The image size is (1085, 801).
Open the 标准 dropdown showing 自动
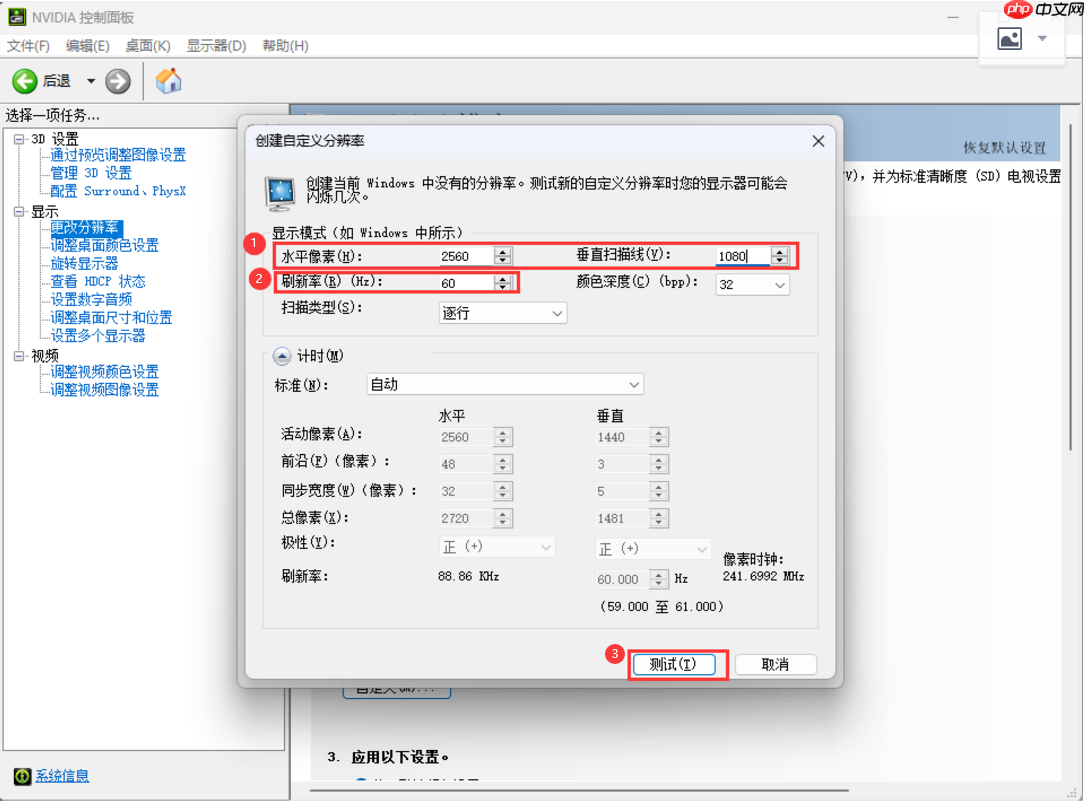634,384
